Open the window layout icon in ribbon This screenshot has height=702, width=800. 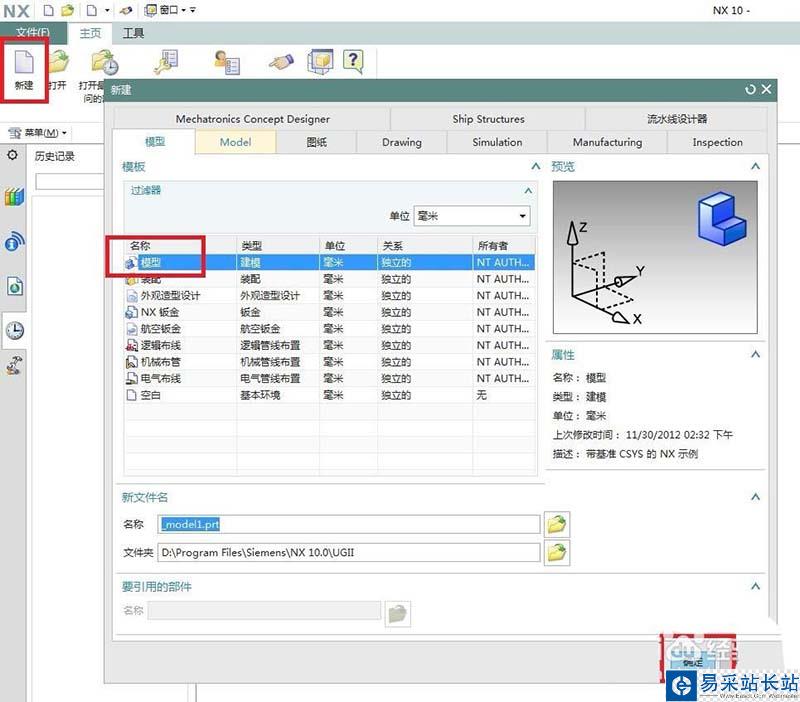pos(320,62)
